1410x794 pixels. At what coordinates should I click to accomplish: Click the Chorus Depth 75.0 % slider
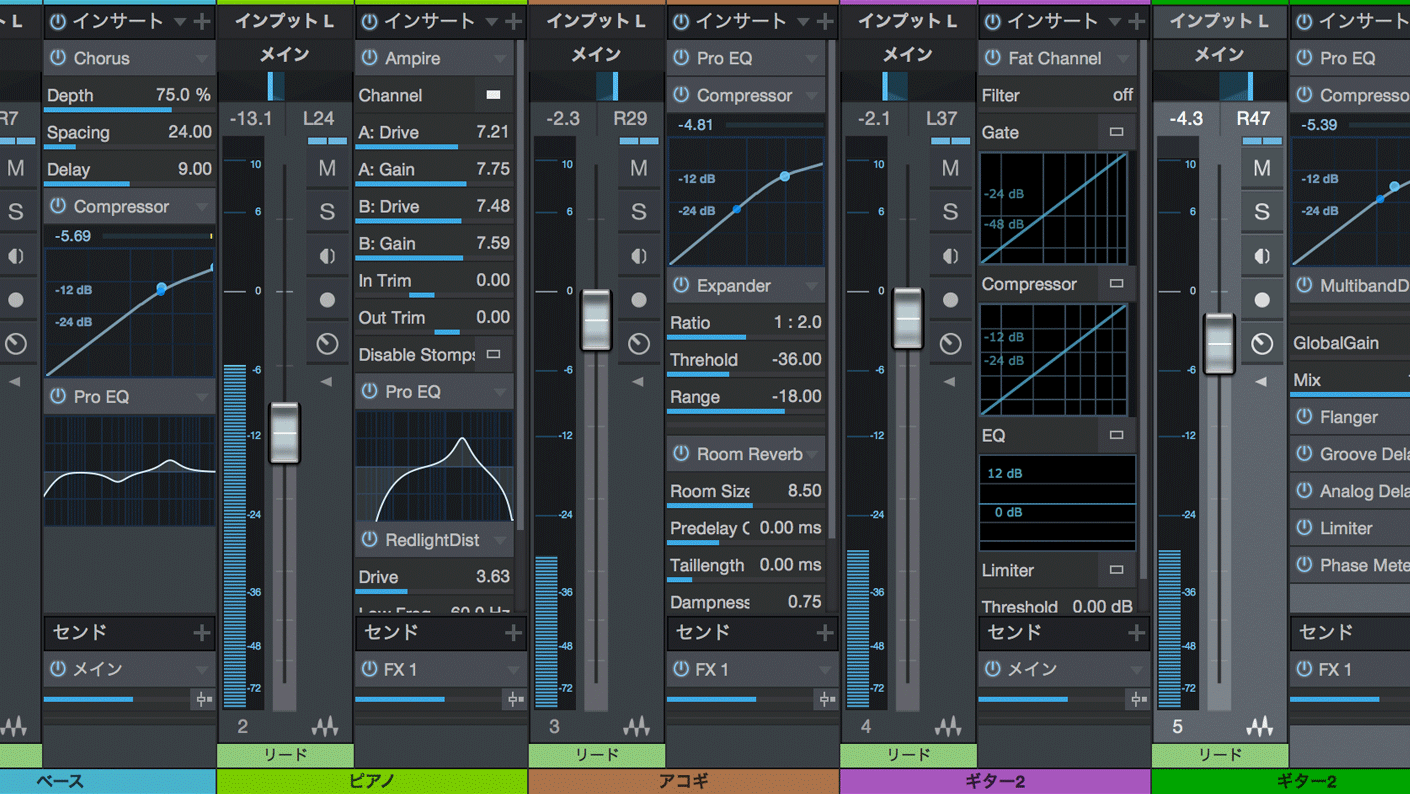coord(130,96)
